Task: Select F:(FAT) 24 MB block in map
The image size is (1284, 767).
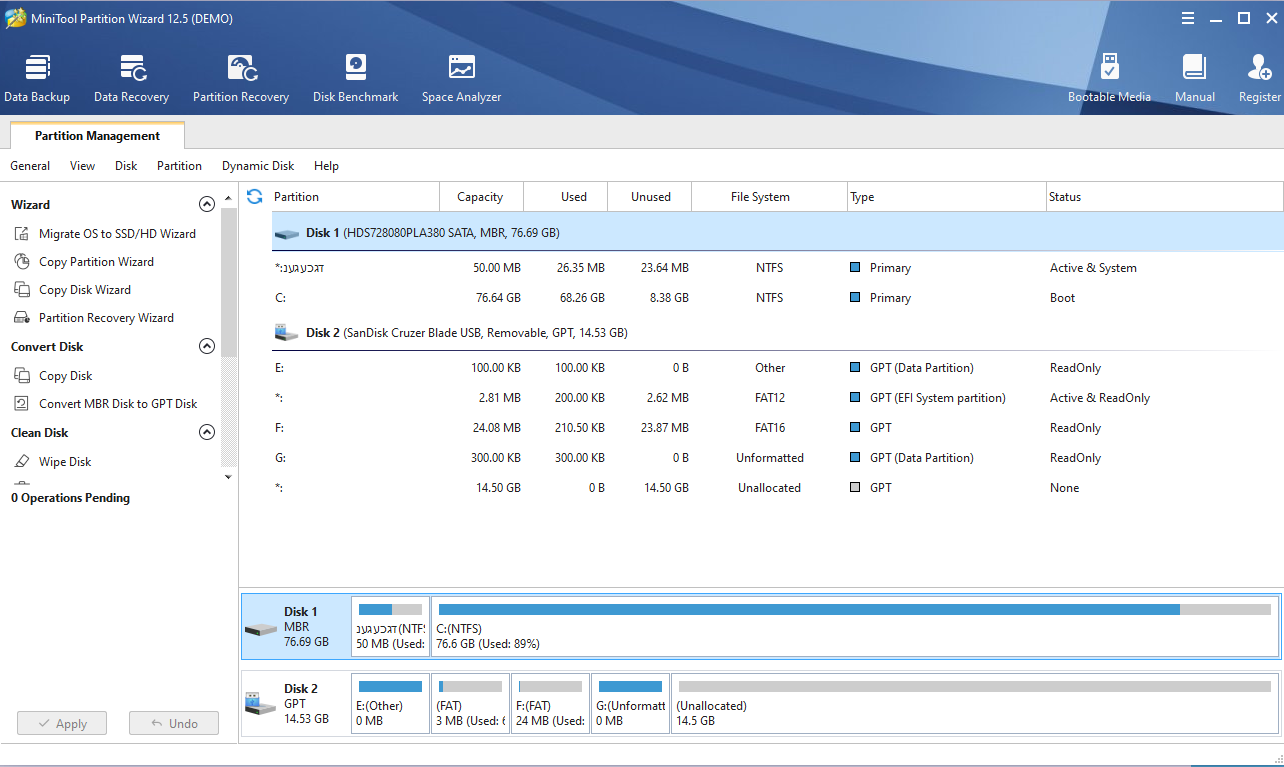Action: point(550,703)
